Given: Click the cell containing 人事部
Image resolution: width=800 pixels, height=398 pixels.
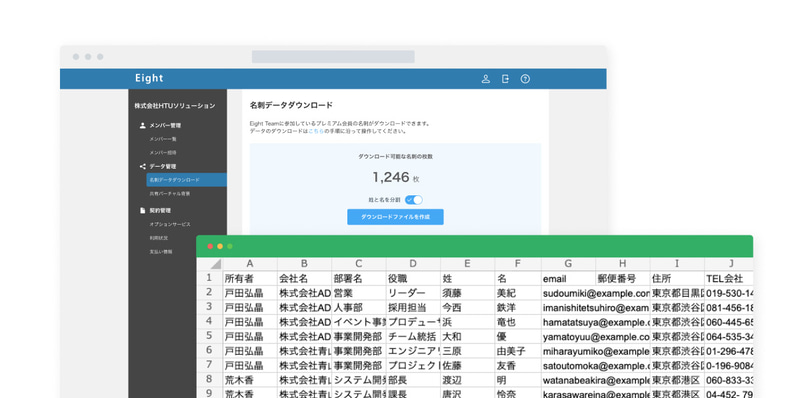Looking at the screenshot, I should pyautogui.click(x=359, y=308).
